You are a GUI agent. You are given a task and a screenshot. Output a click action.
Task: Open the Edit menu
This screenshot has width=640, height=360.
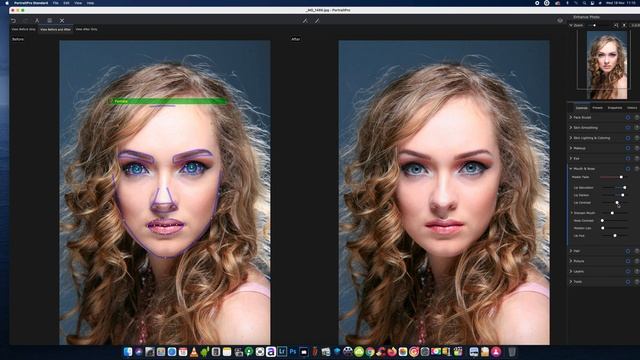66,3
